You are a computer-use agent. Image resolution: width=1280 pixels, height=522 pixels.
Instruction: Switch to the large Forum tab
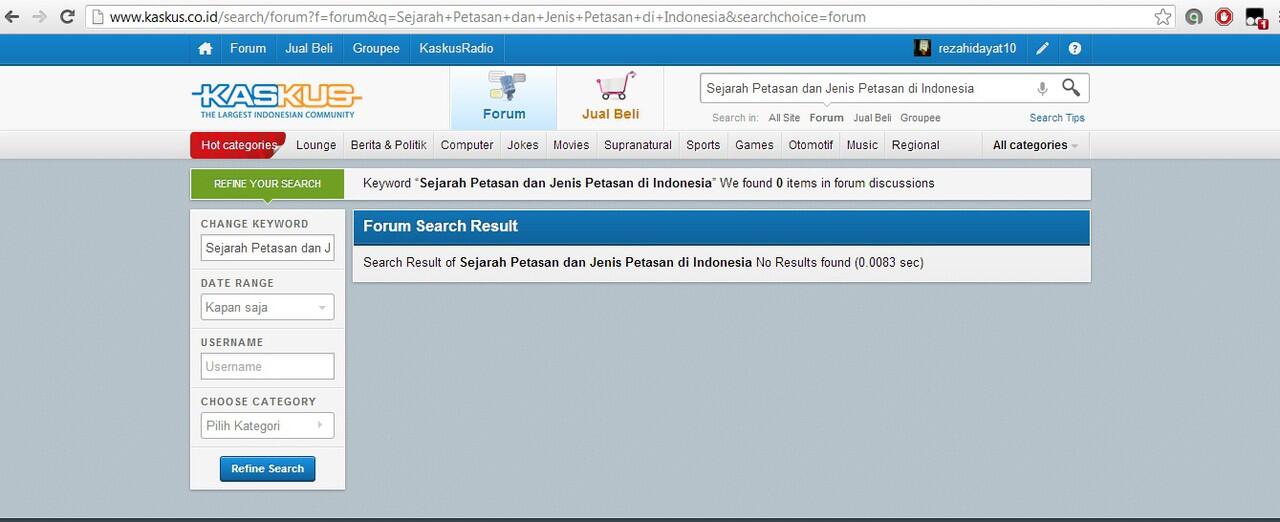click(504, 98)
